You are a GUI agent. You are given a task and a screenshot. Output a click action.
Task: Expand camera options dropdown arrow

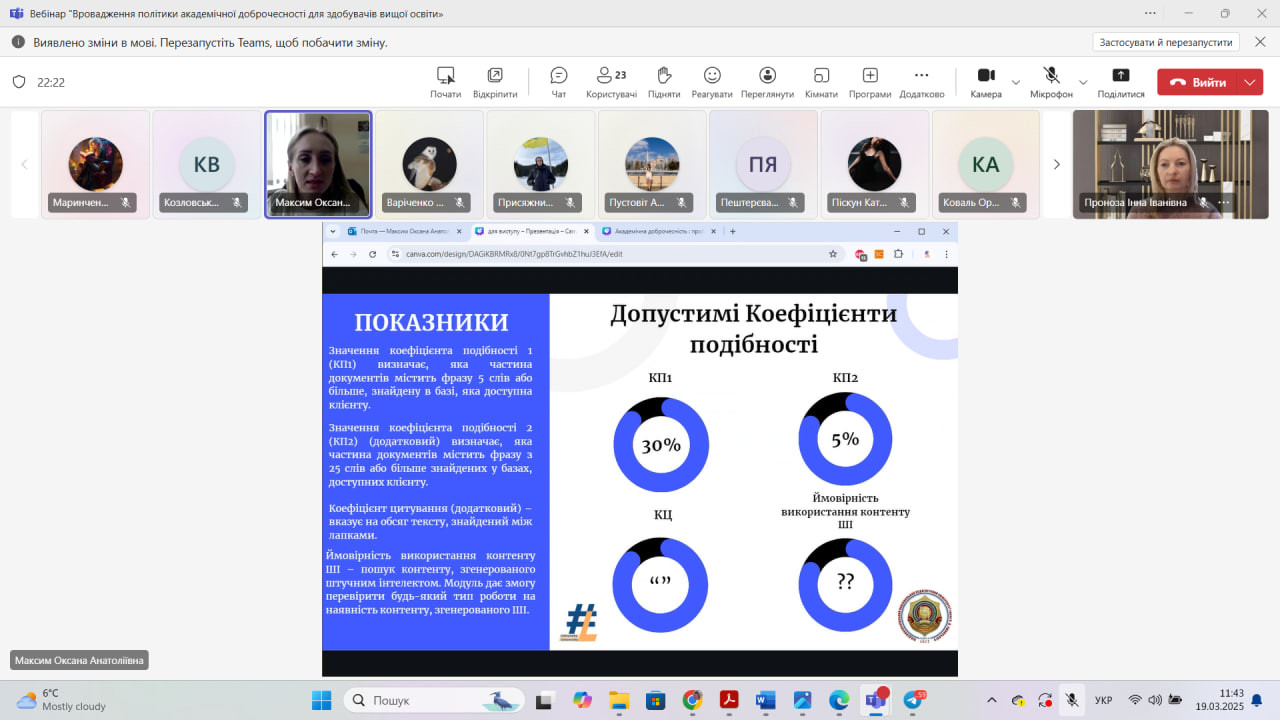coord(1016,82)
